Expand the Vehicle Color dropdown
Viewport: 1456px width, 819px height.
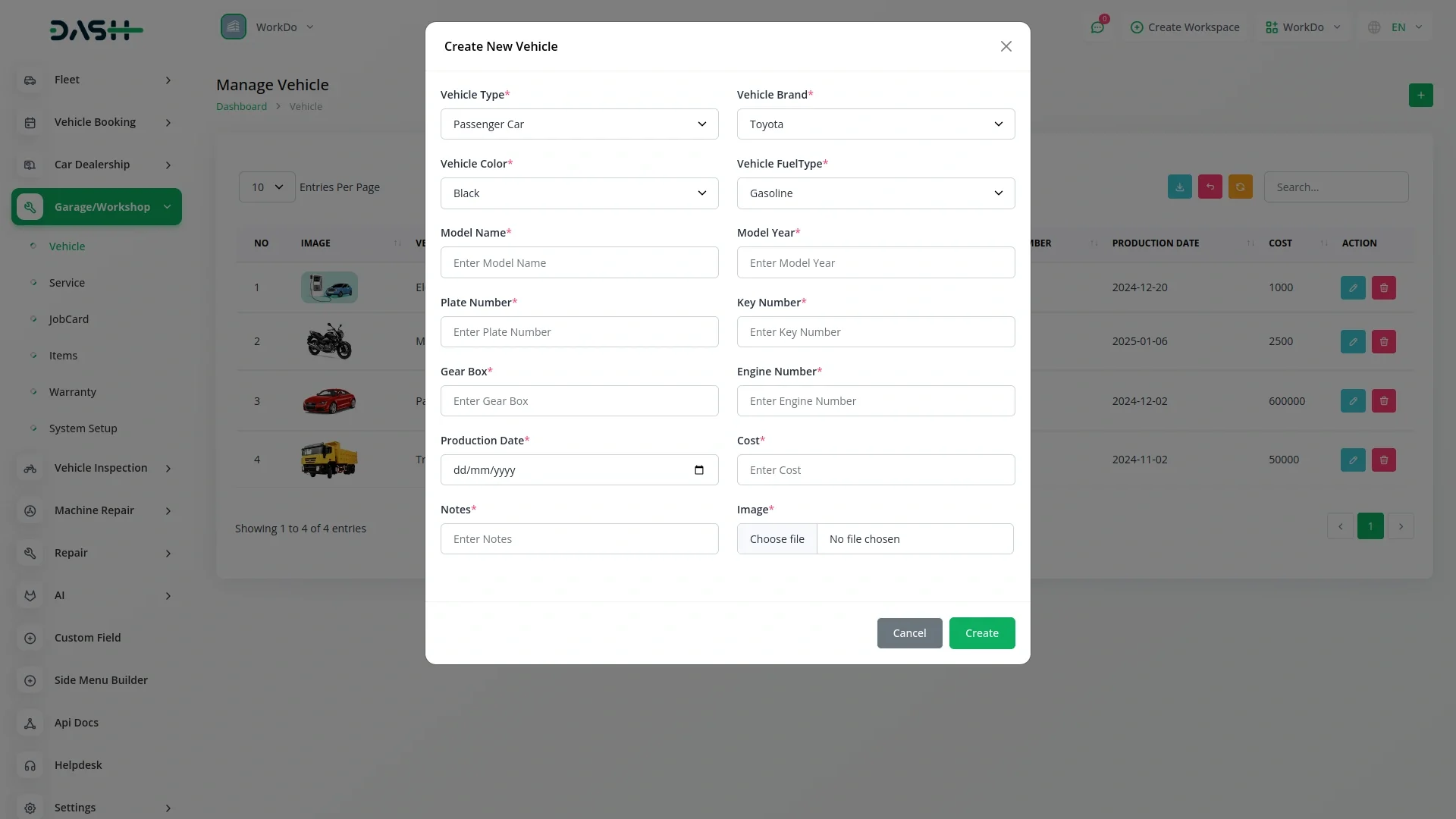coord(579,193)
